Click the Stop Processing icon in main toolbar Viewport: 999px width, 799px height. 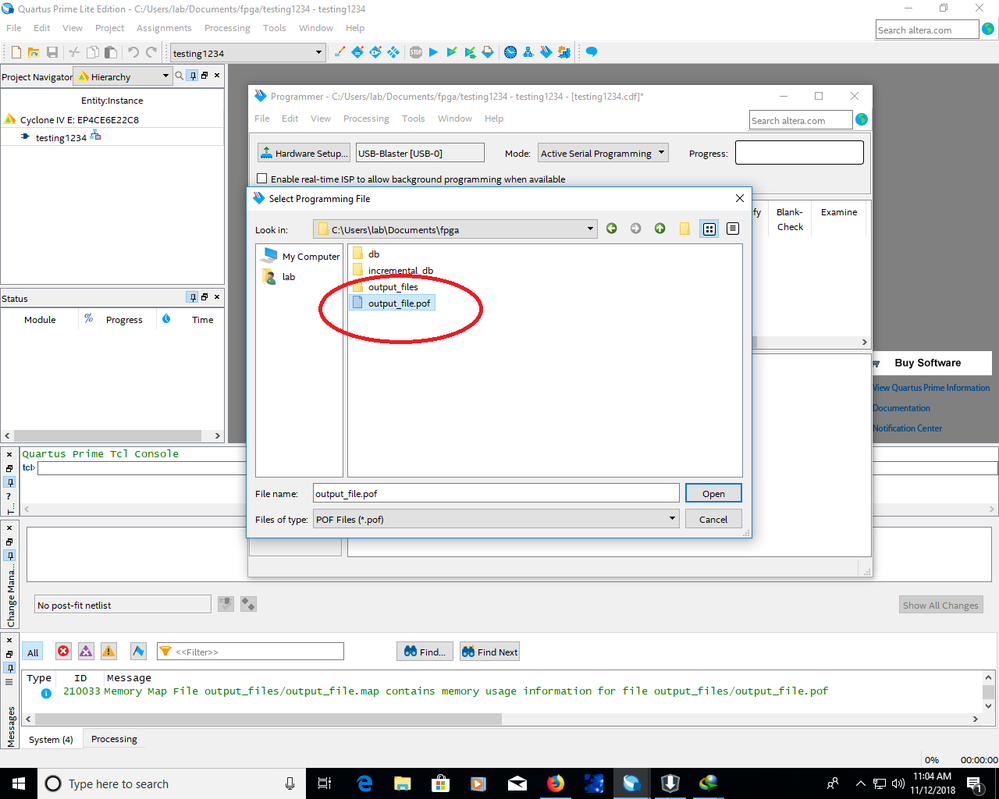(415, 52)
